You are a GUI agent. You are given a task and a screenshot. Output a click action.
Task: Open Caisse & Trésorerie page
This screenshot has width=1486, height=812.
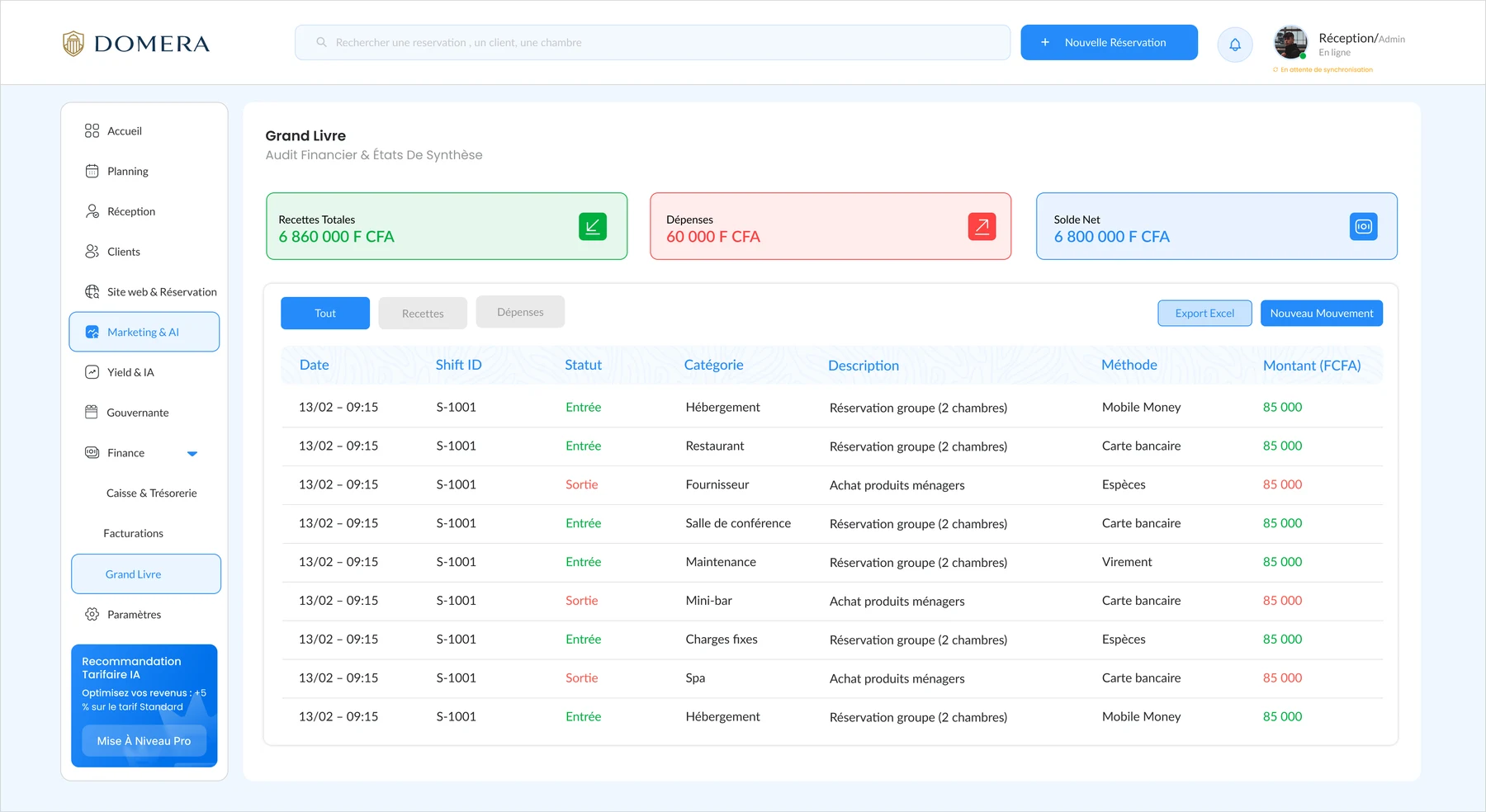(152, 493)
